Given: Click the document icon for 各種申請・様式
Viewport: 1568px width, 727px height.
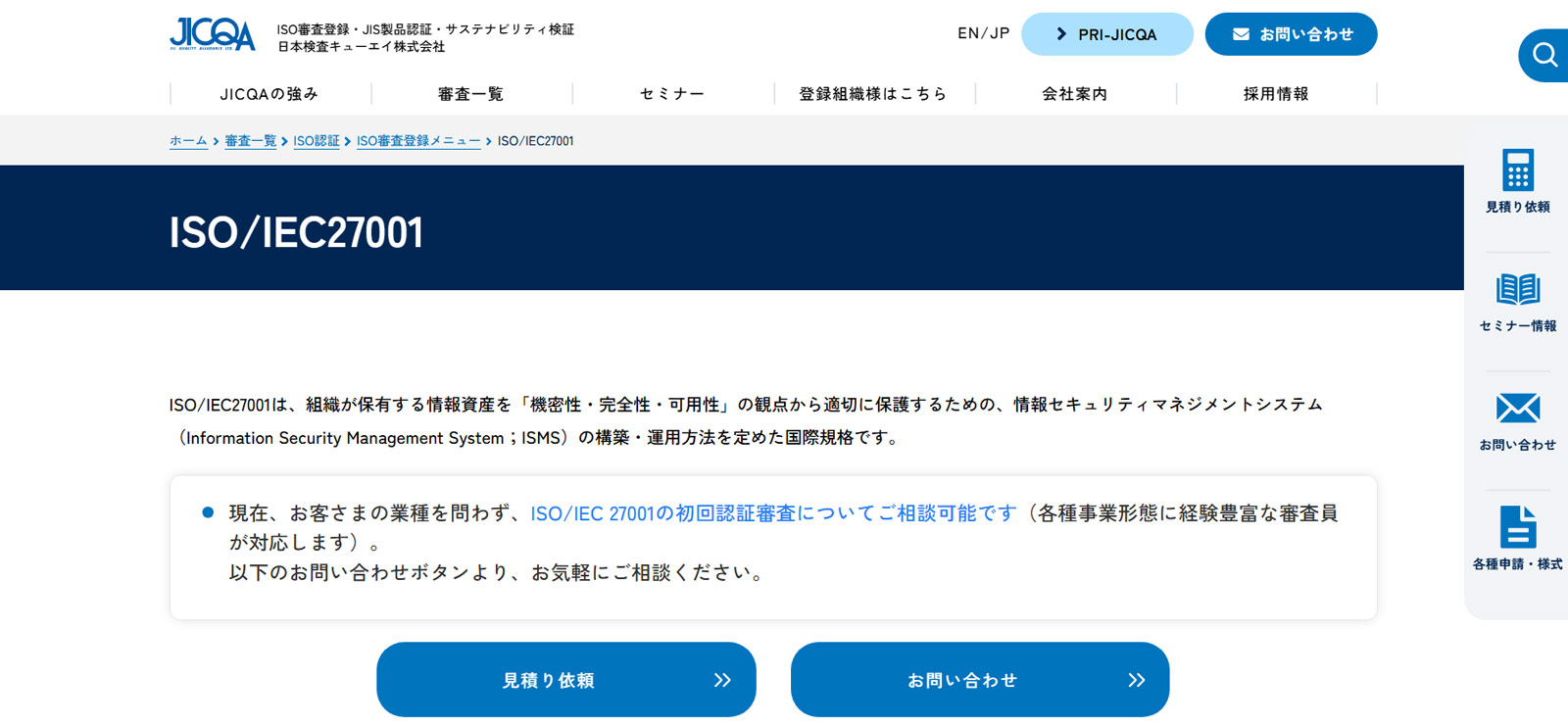Looking at the screenshot, I should point(1518,527).
